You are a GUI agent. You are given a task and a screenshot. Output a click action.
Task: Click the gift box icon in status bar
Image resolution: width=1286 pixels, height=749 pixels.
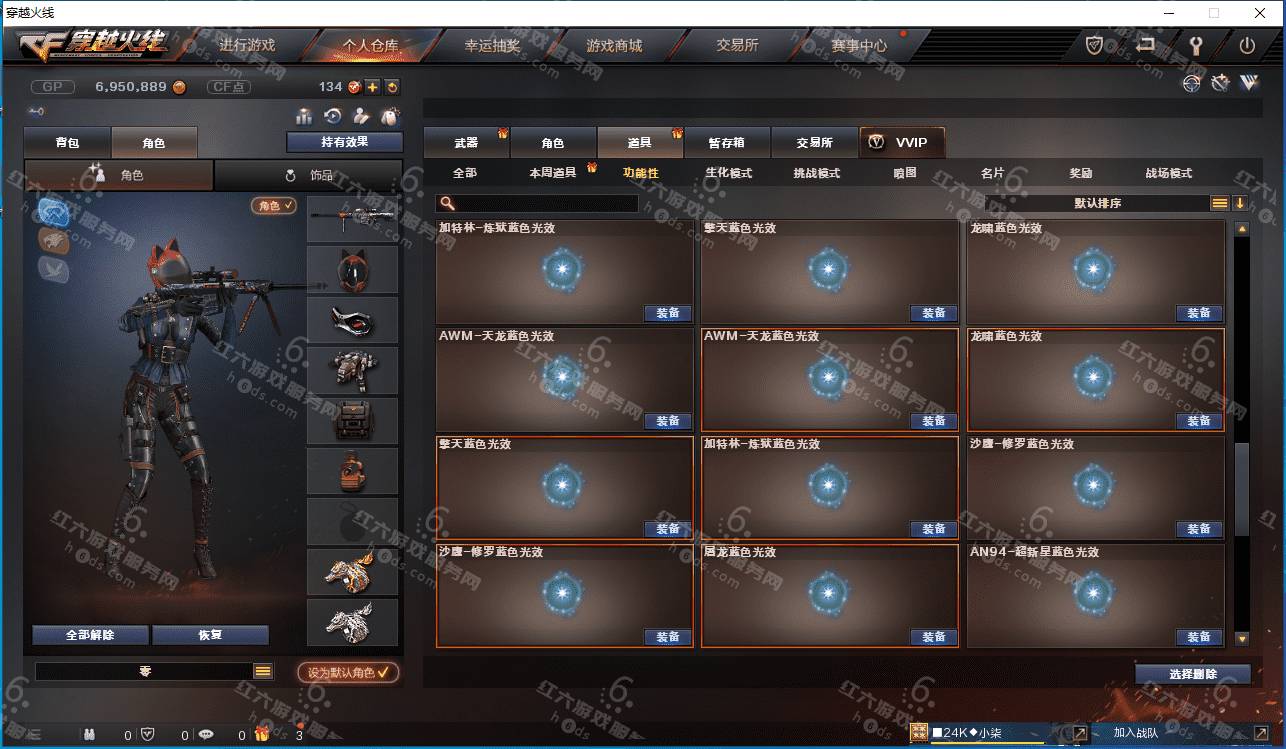[262, 735]
